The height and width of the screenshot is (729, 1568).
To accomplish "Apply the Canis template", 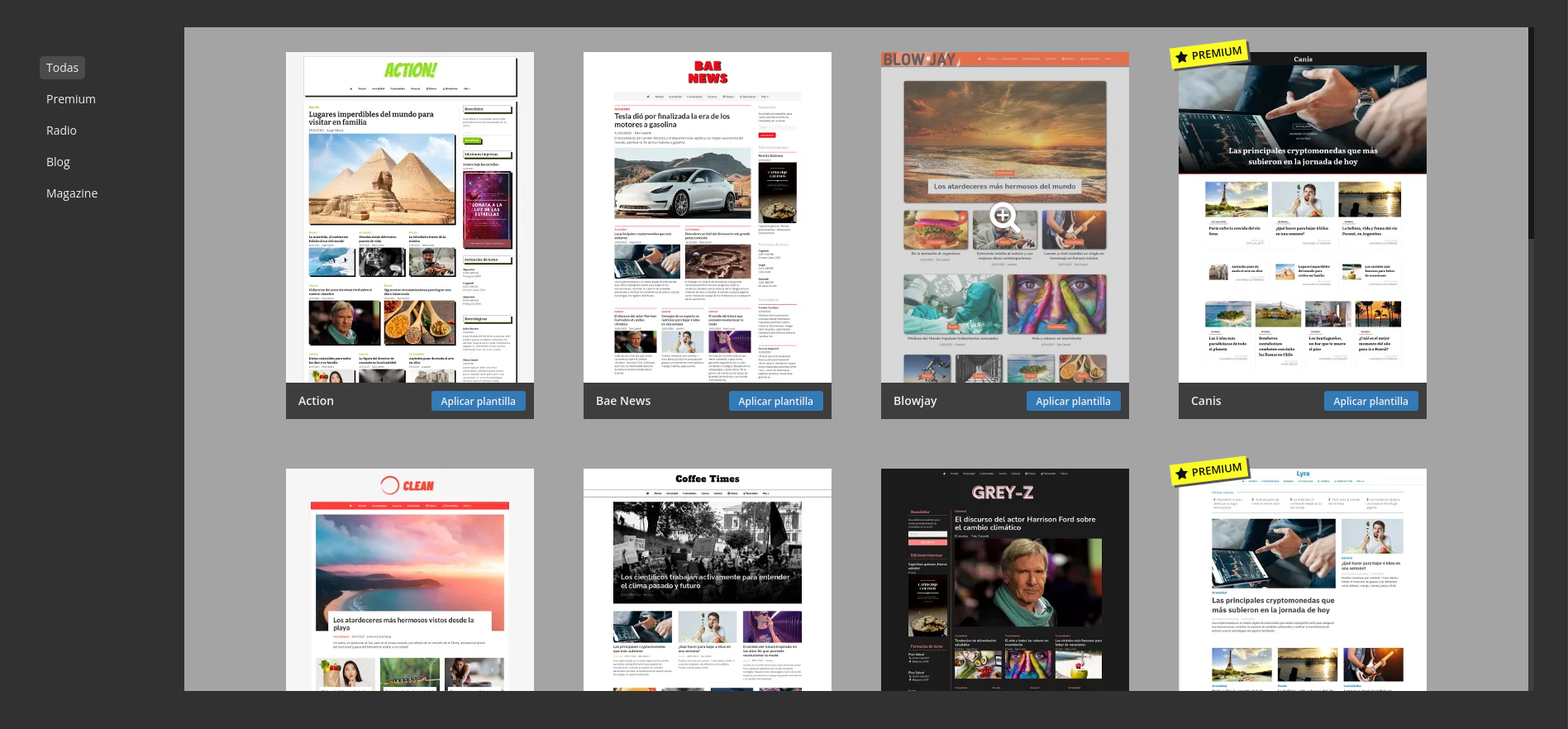I will coord(1370,401).
